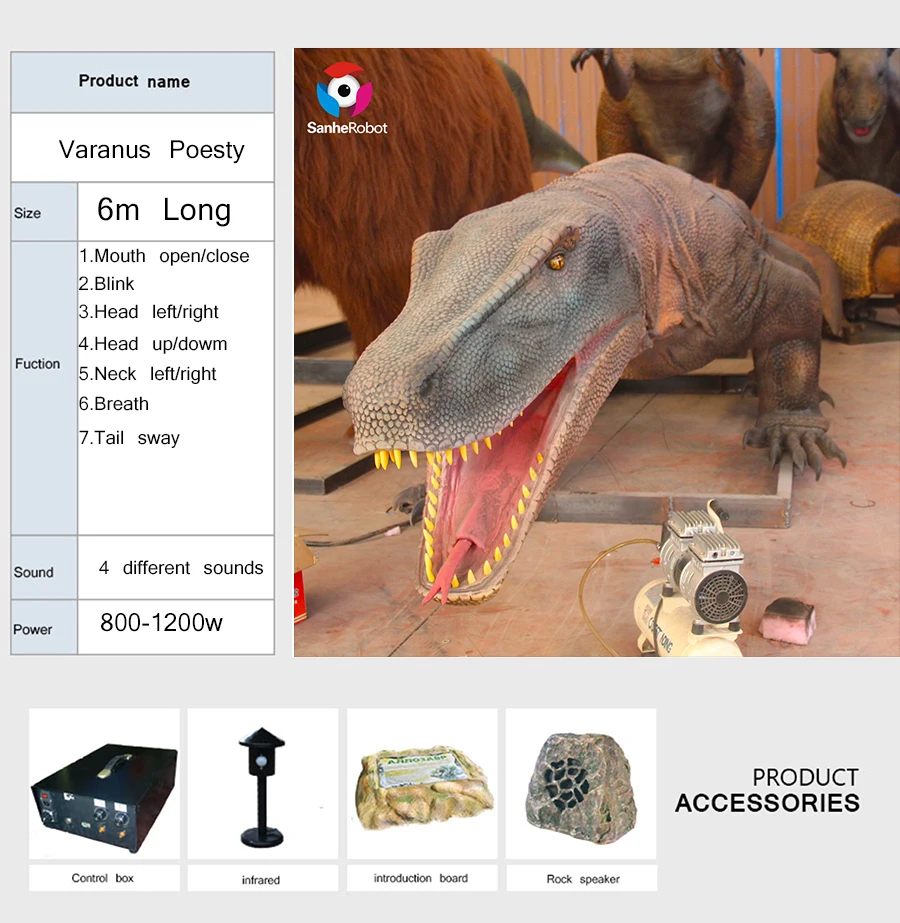The image size is (900, 923).
Task: Click the Control box accessory image
Action: click(x=104, y=784)
